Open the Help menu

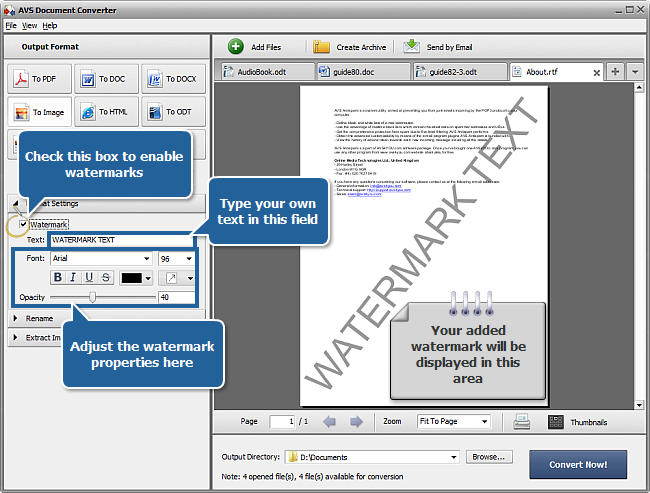point(50,26)
